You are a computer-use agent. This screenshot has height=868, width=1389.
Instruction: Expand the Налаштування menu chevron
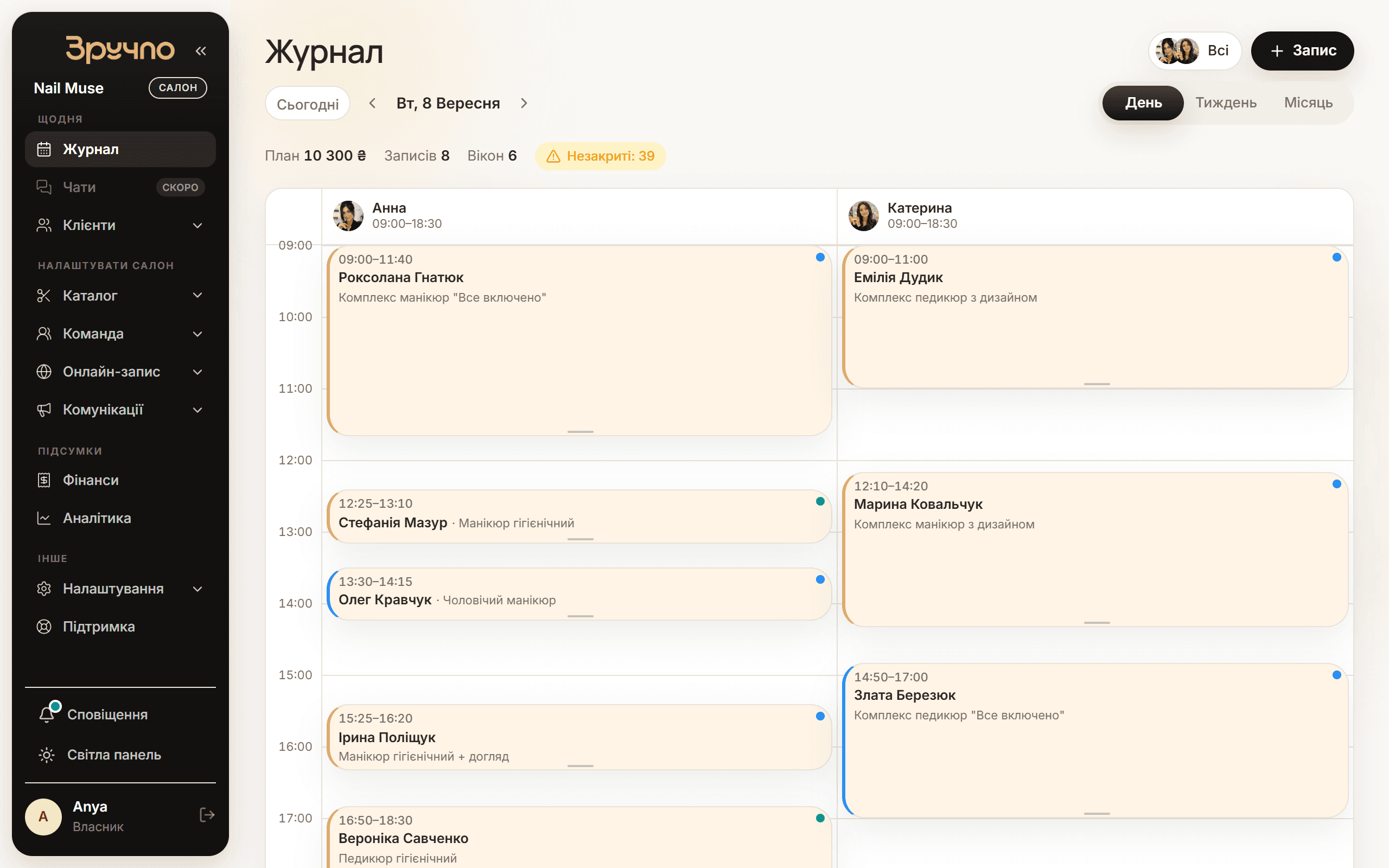click(197, 589)
